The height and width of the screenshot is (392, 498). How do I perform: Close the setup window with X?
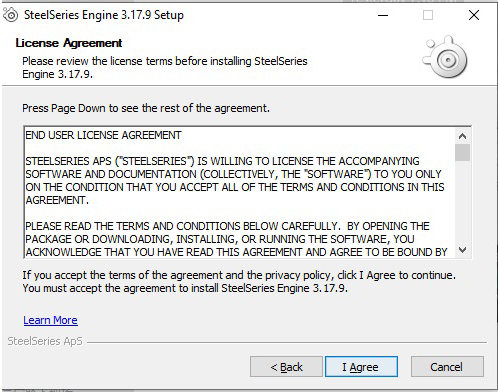[474, 15]
